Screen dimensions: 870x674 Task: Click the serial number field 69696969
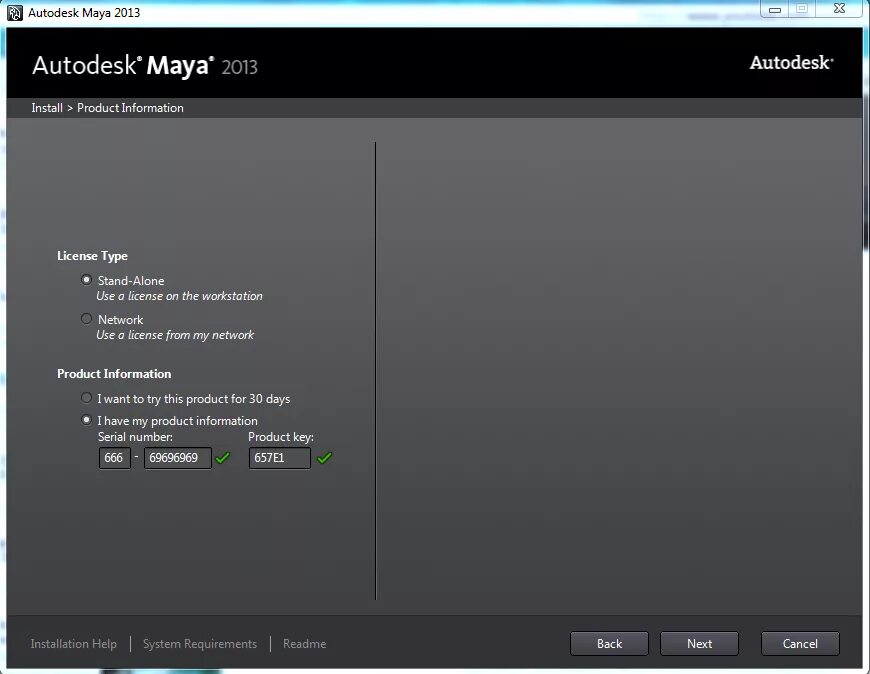tap(178, 458)
